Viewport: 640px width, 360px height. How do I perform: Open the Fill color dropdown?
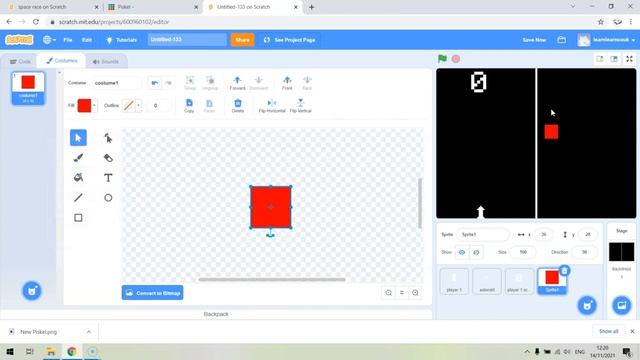(94, 105)
